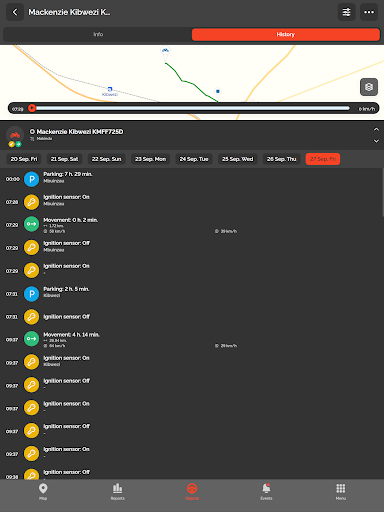Click the list scrollbar on the right edge

(383, 193)
